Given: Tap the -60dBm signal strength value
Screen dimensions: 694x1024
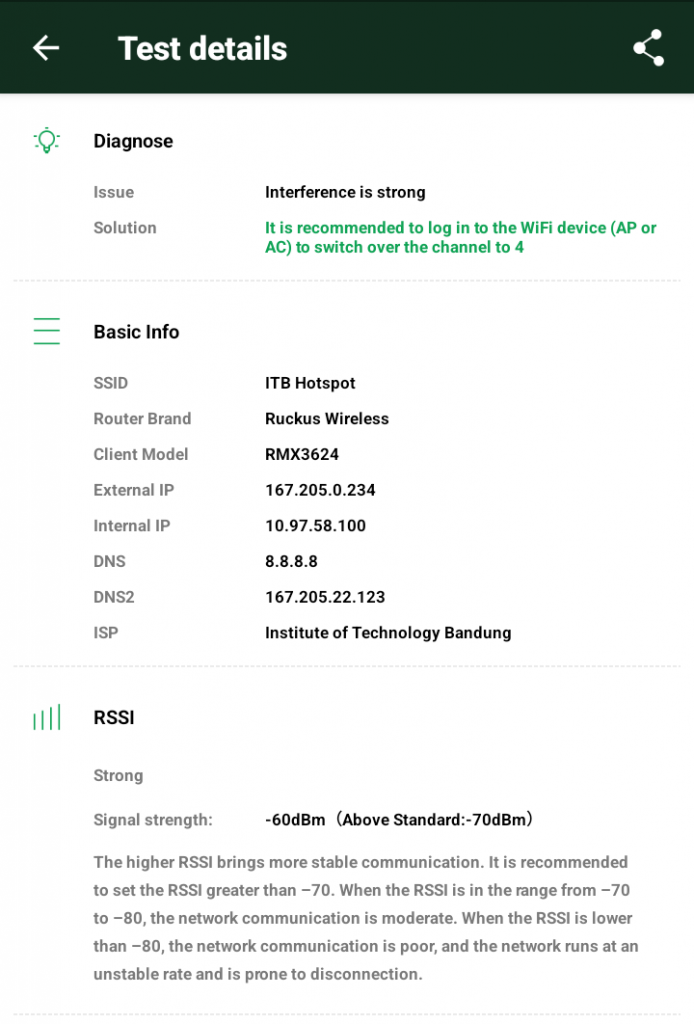Looking at the screenshot, I should click(295, 820).
